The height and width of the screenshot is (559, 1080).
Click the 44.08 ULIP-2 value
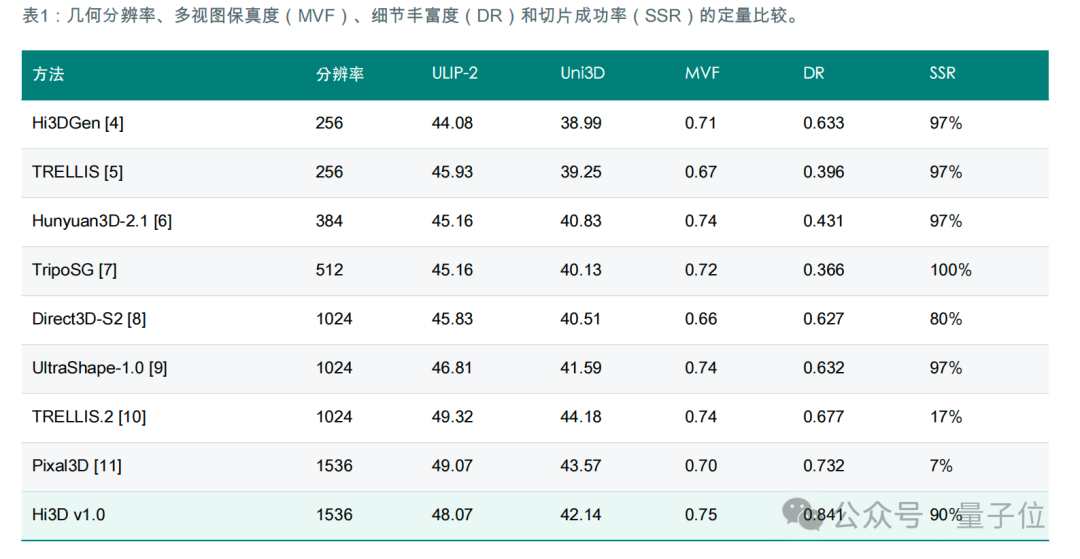click(452, 123)
